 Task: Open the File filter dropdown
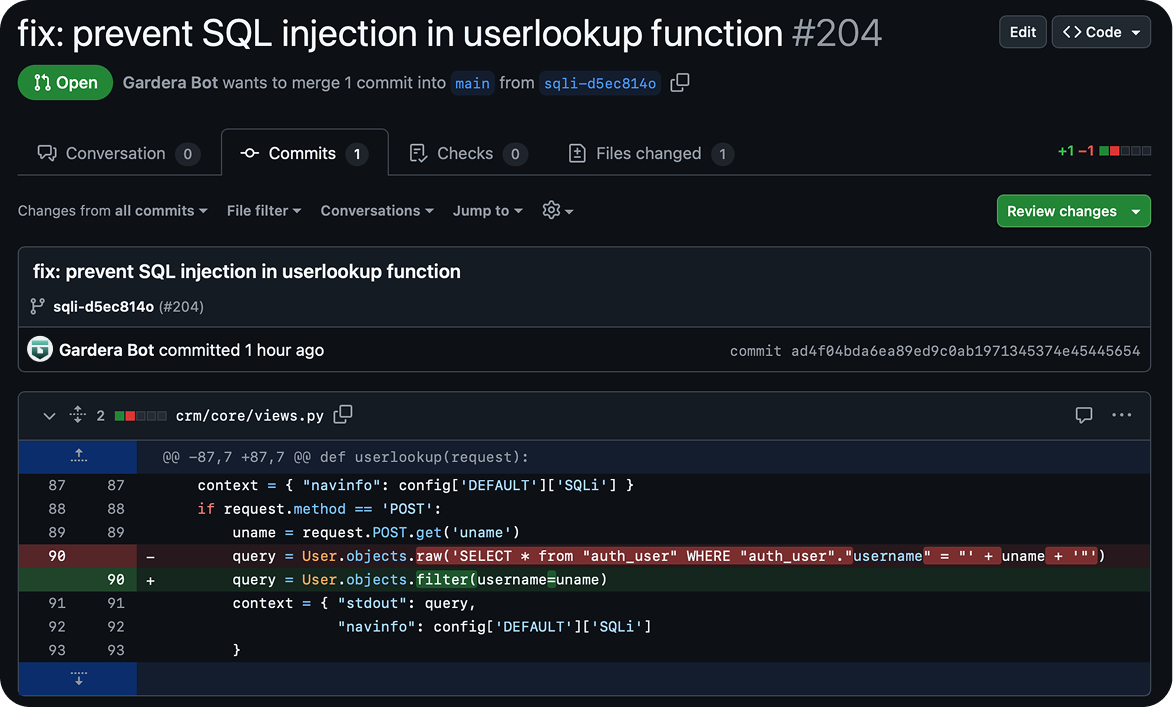263,211
